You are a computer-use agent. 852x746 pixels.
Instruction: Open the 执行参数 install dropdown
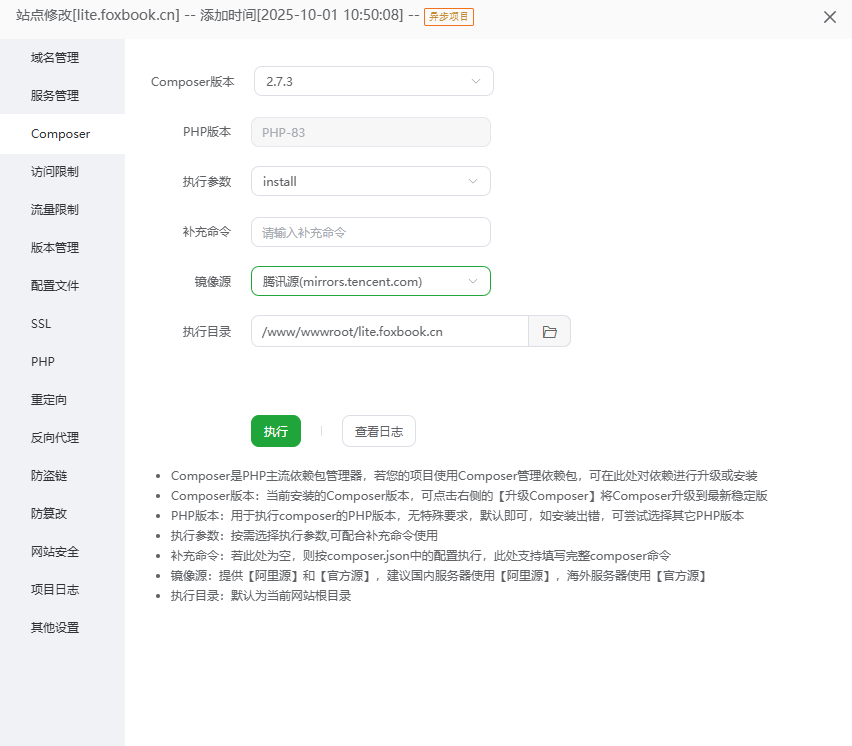(370, 181)
